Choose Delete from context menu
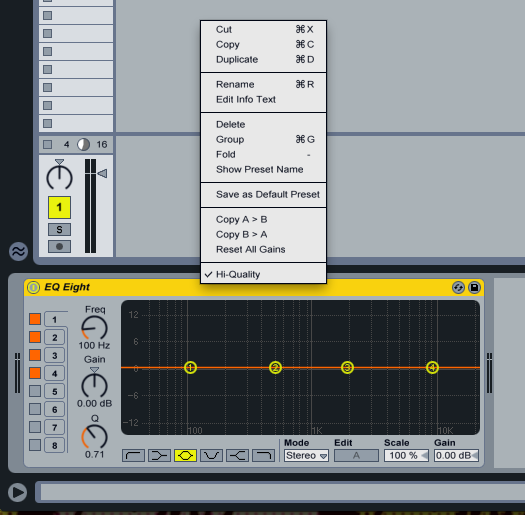 264,124
